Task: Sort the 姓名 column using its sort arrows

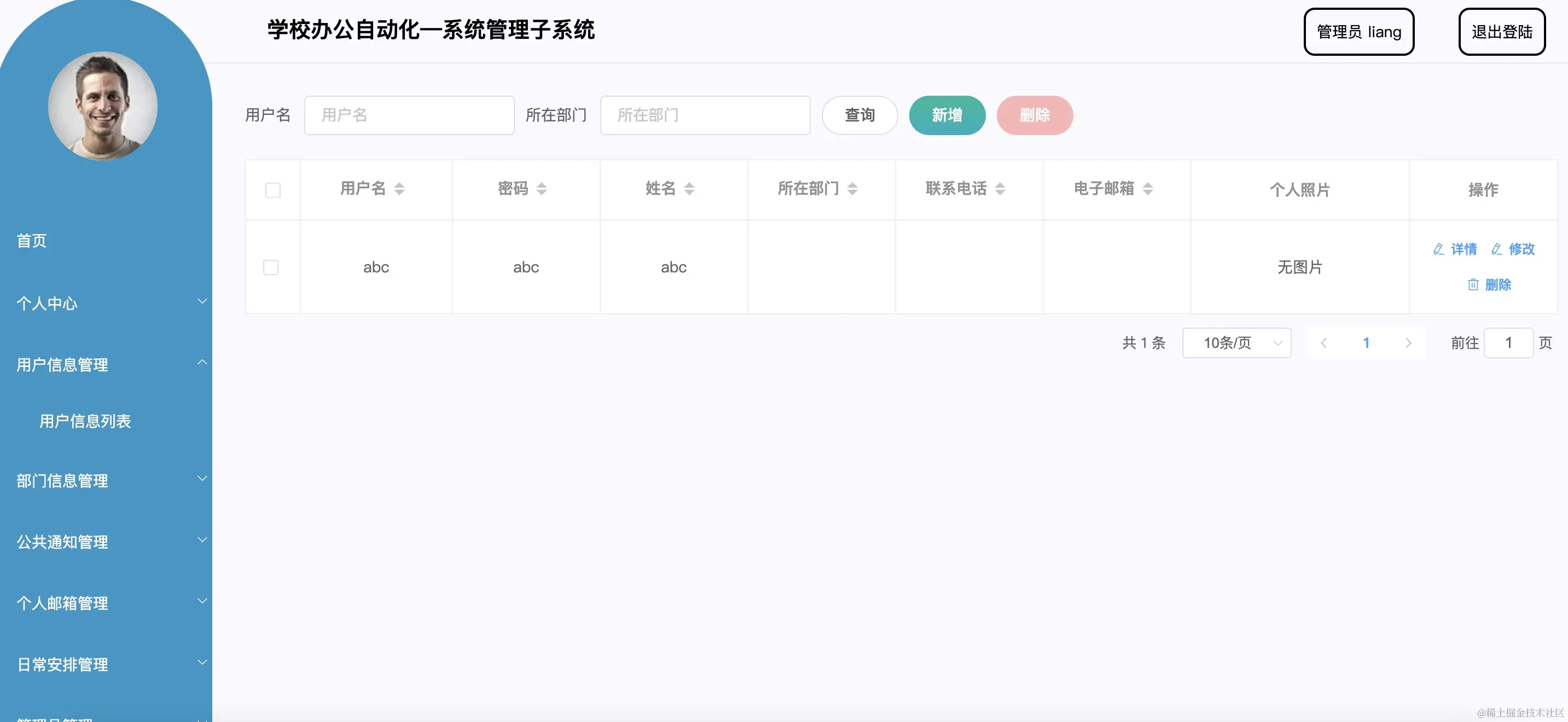Action: (690, 189)
